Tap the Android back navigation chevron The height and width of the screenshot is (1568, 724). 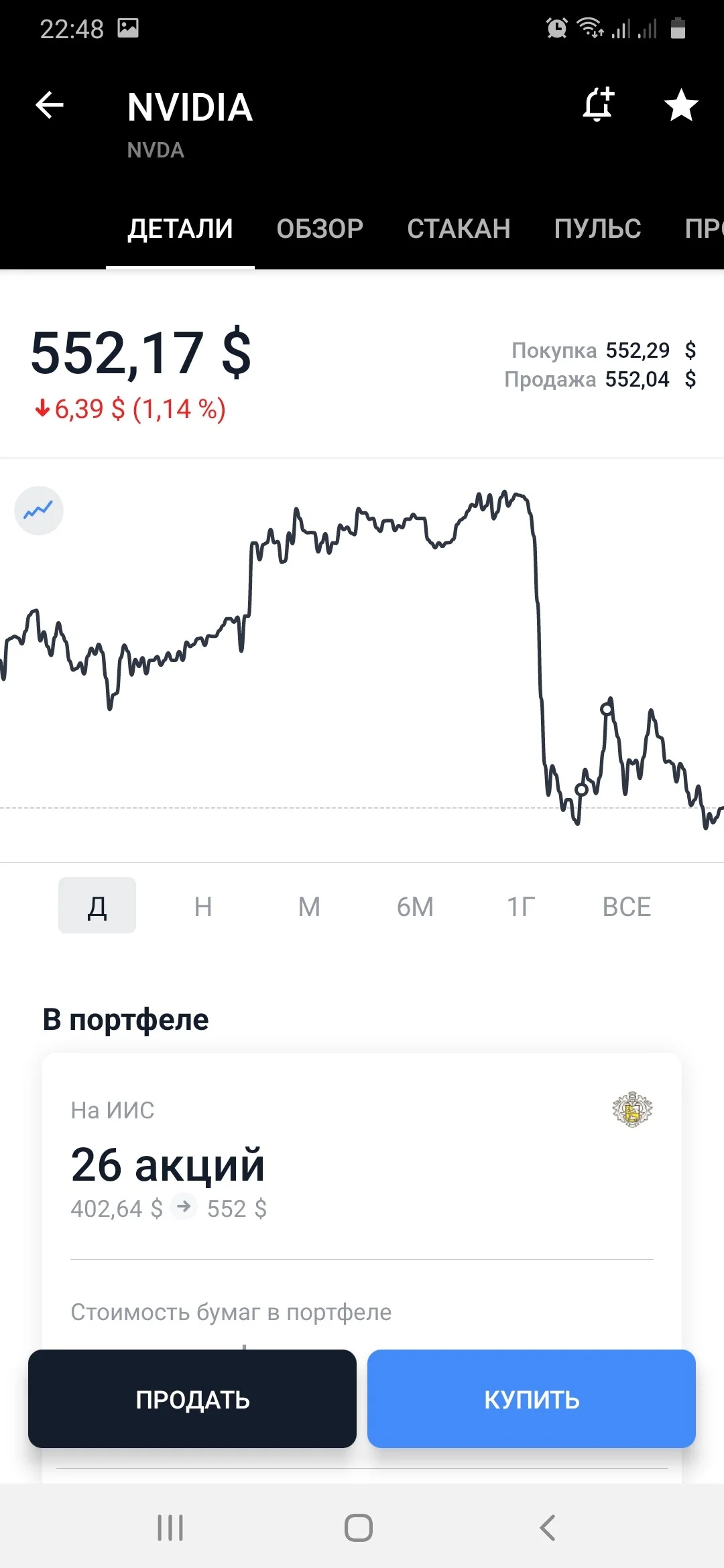(x=547, y=1528)
